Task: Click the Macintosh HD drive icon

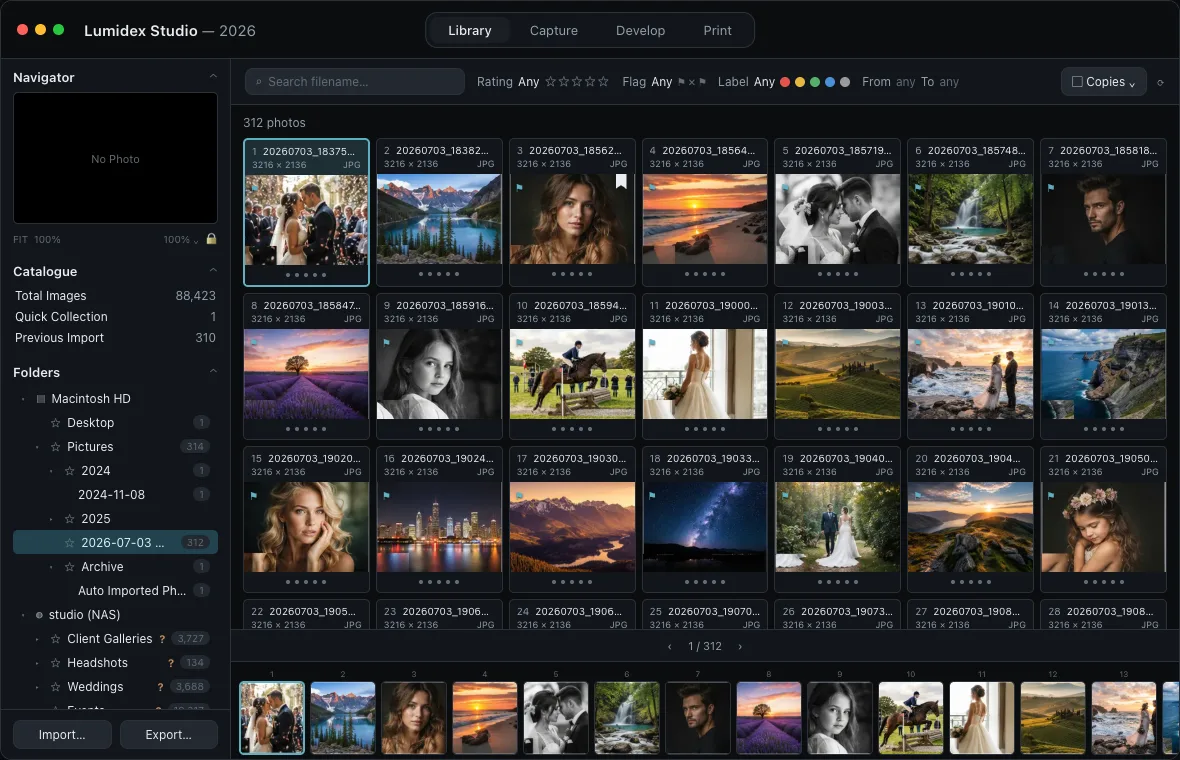Action: coord(41,399)
